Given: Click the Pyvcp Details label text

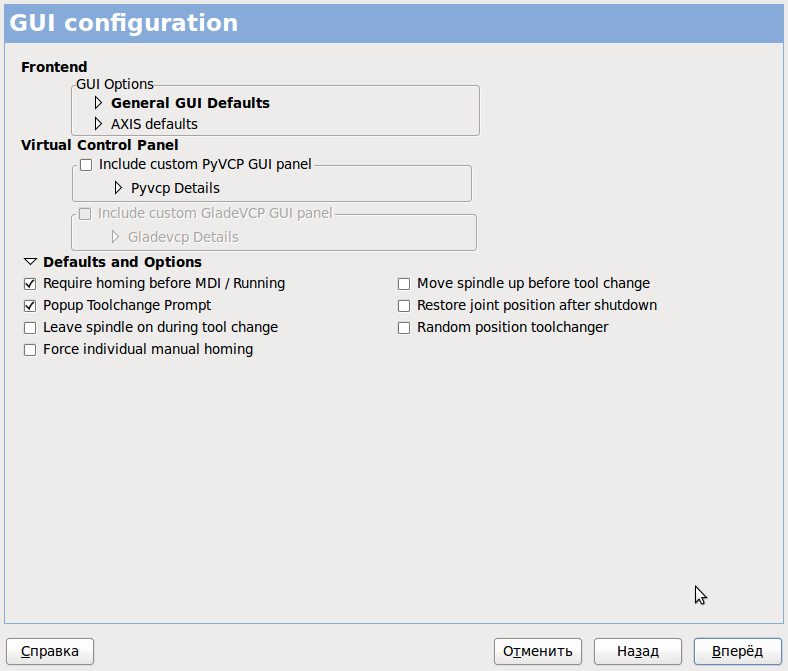Looking at the screenshot, I should coord(175,188).
